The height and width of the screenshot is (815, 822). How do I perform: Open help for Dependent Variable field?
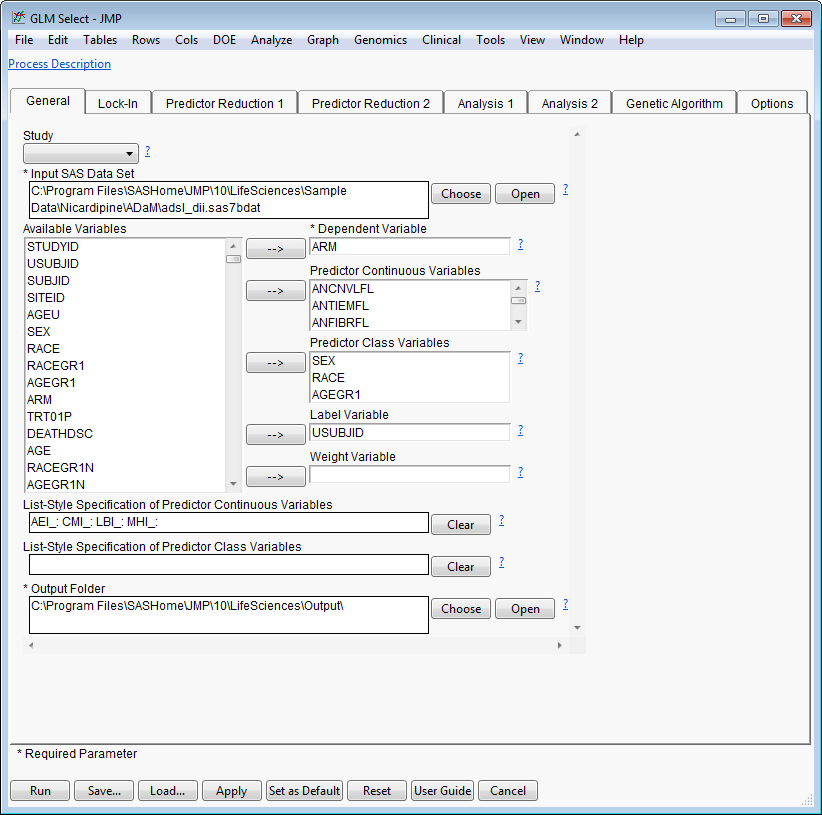coord(520,244)
